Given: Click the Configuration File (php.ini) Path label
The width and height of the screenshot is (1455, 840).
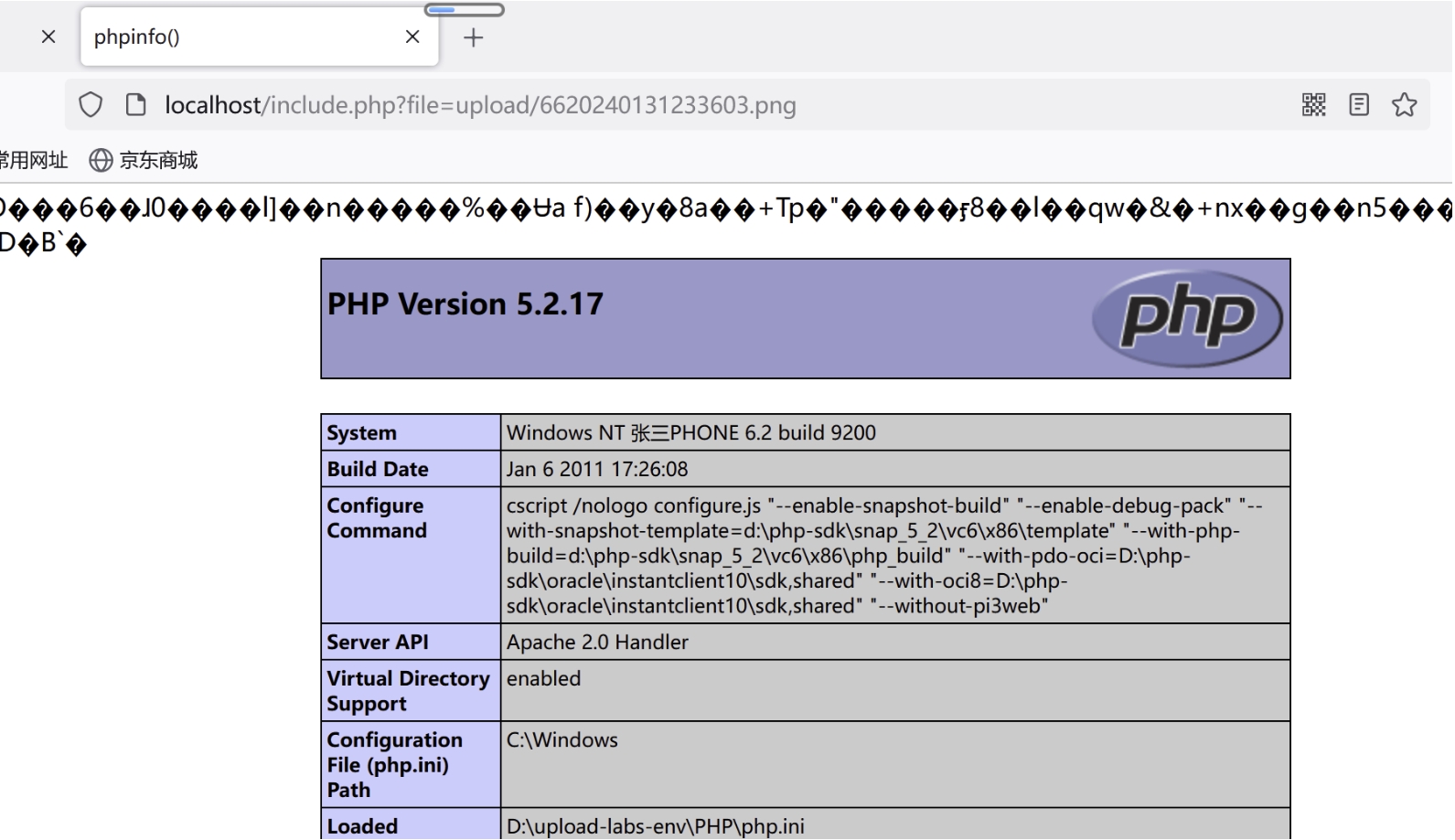Looking at the screenshot, I should (x=395, y=765).
